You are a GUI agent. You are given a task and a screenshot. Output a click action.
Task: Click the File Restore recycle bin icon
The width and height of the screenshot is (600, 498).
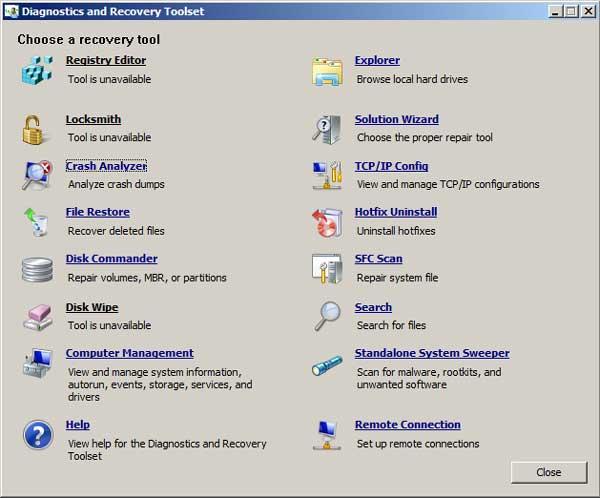coord(37,222)
